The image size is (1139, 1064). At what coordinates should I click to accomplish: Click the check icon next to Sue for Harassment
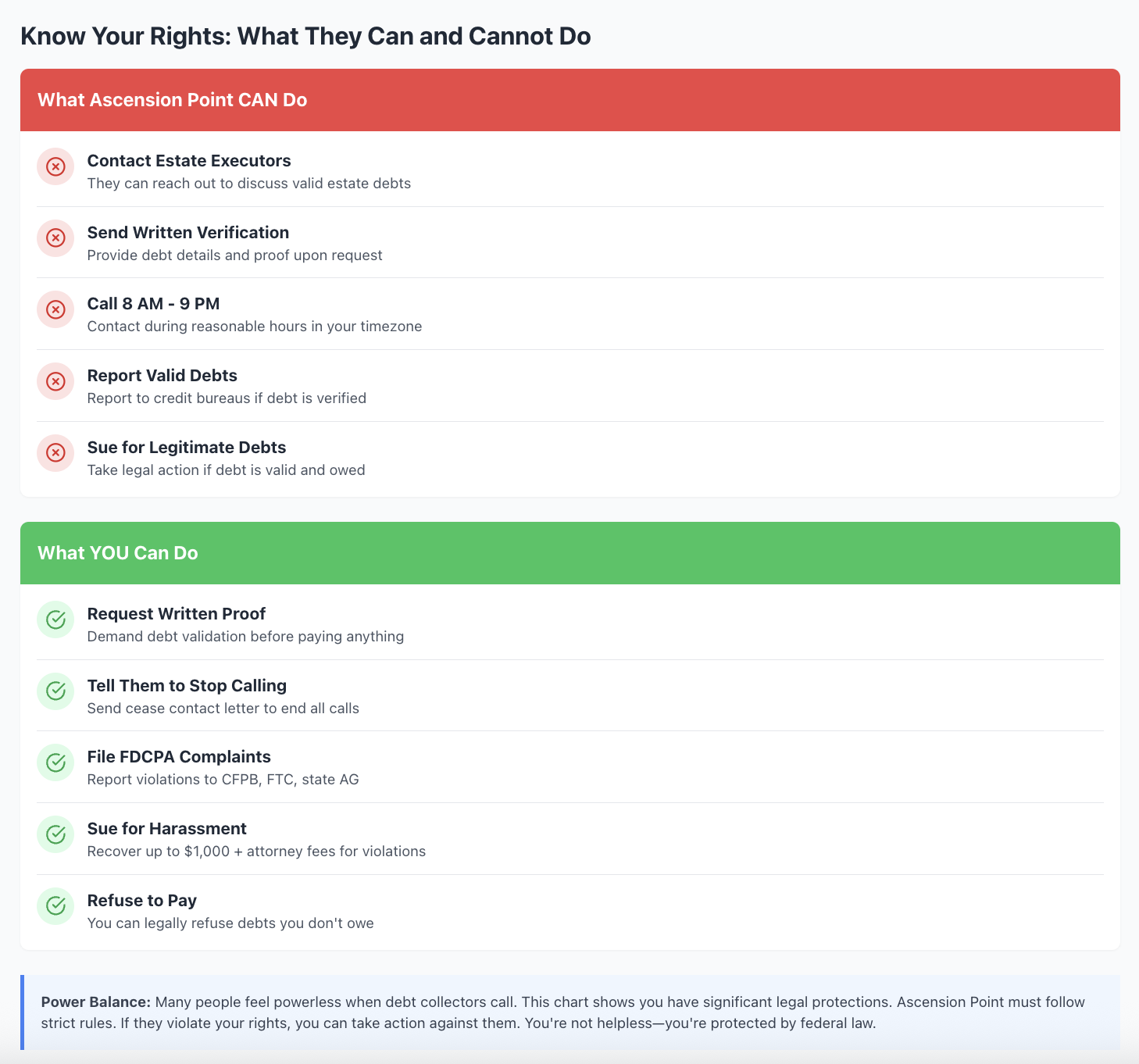click(55, 834)
